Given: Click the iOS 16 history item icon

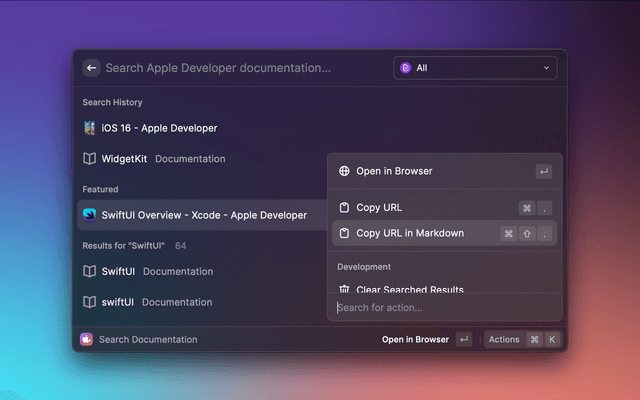Looking at the screenshot, I should (x=90, y=128).
